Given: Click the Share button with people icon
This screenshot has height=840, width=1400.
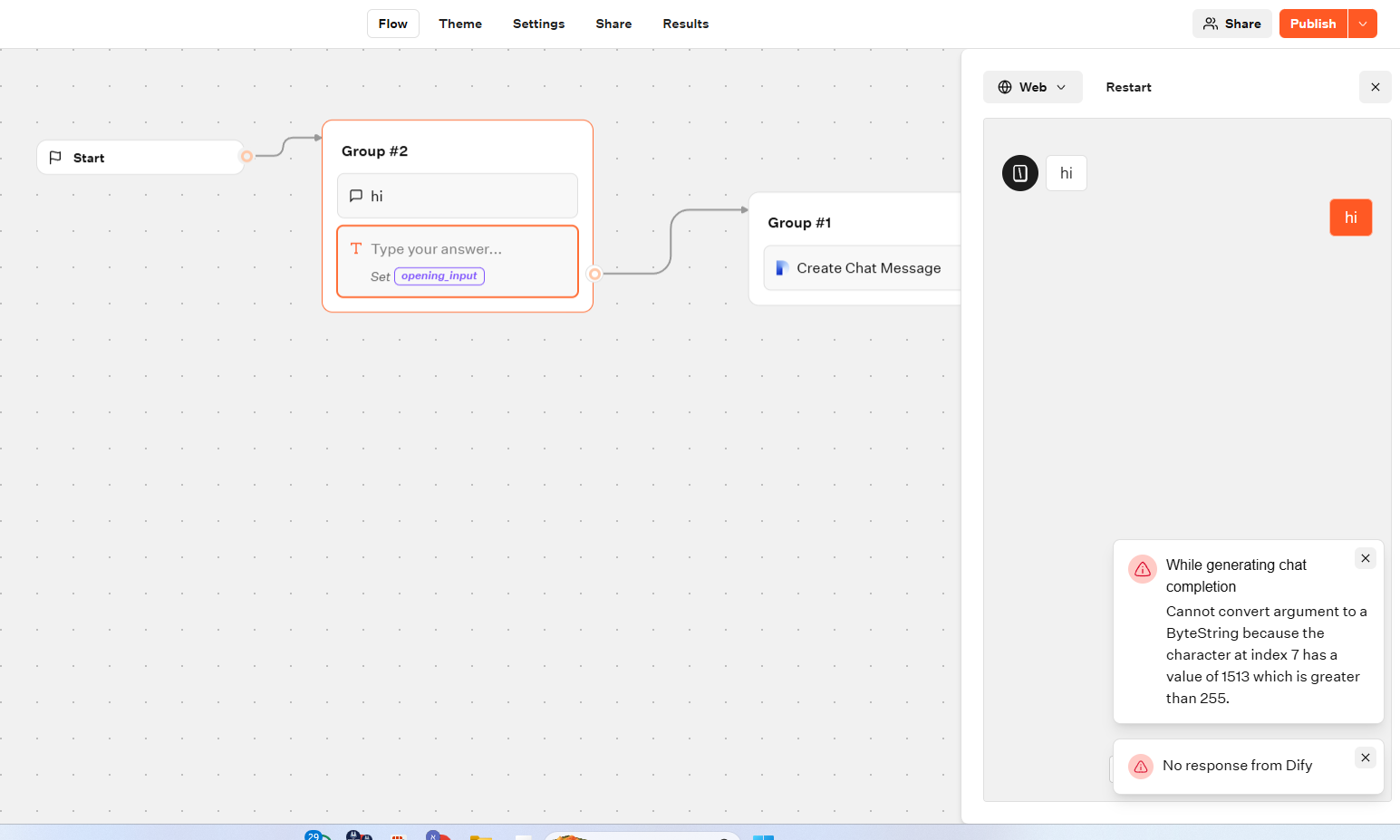Looking at the screenshot, I should click(x=1232, y=24).
